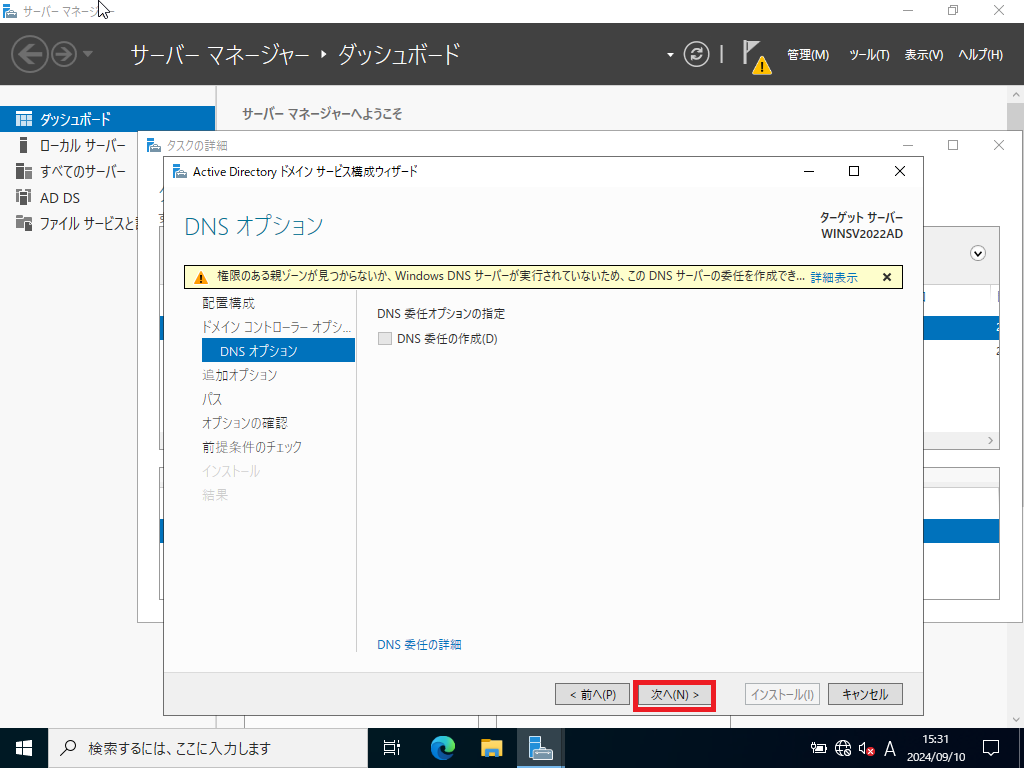Image resolution: width=1024 pixels, height=768 pixels.
Task: Click the 次へ(N) > button
Action: (x=675, y=694)
